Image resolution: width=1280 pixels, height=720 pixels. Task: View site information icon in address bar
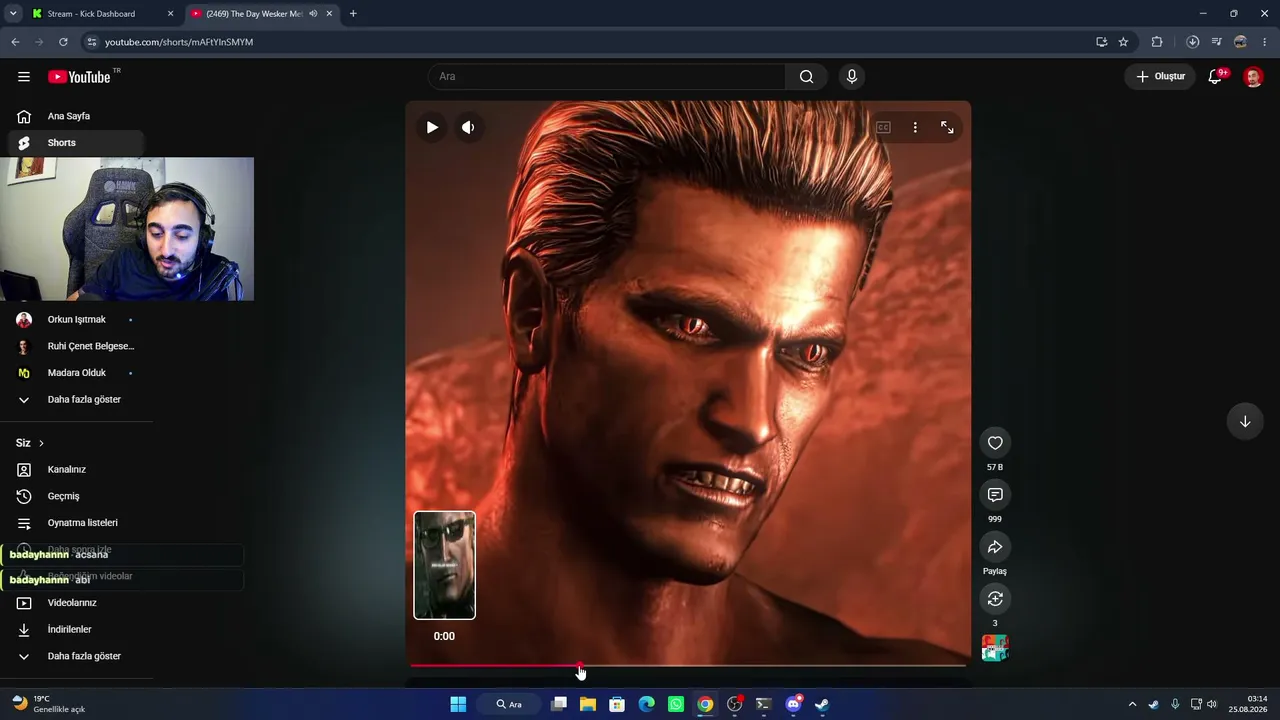pyautogui.click(x=91, y=42)
